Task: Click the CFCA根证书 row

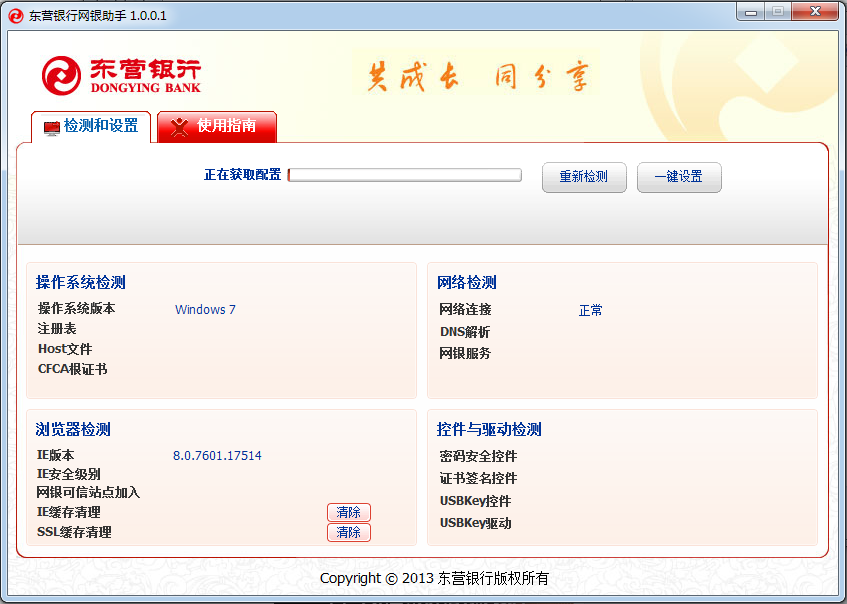Action: (72, 369)
